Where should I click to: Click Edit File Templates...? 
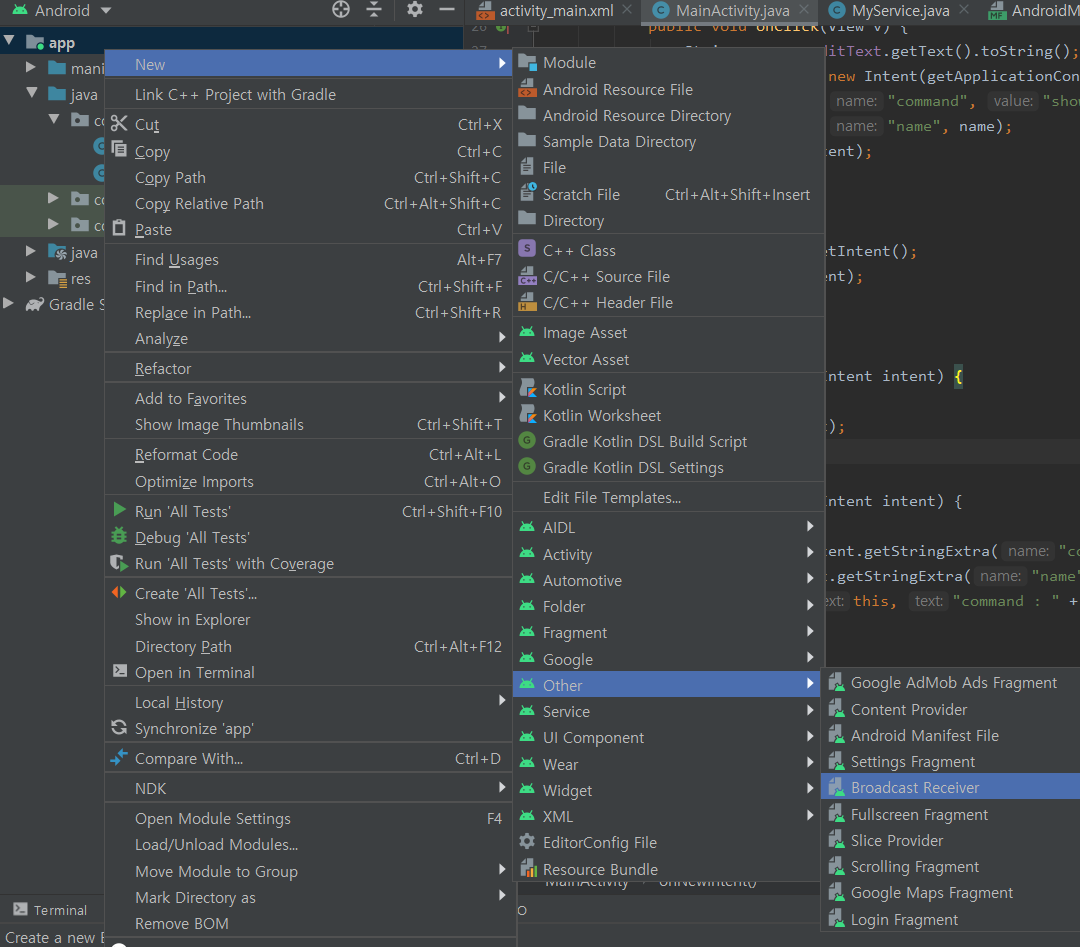[x=667, y=497]
